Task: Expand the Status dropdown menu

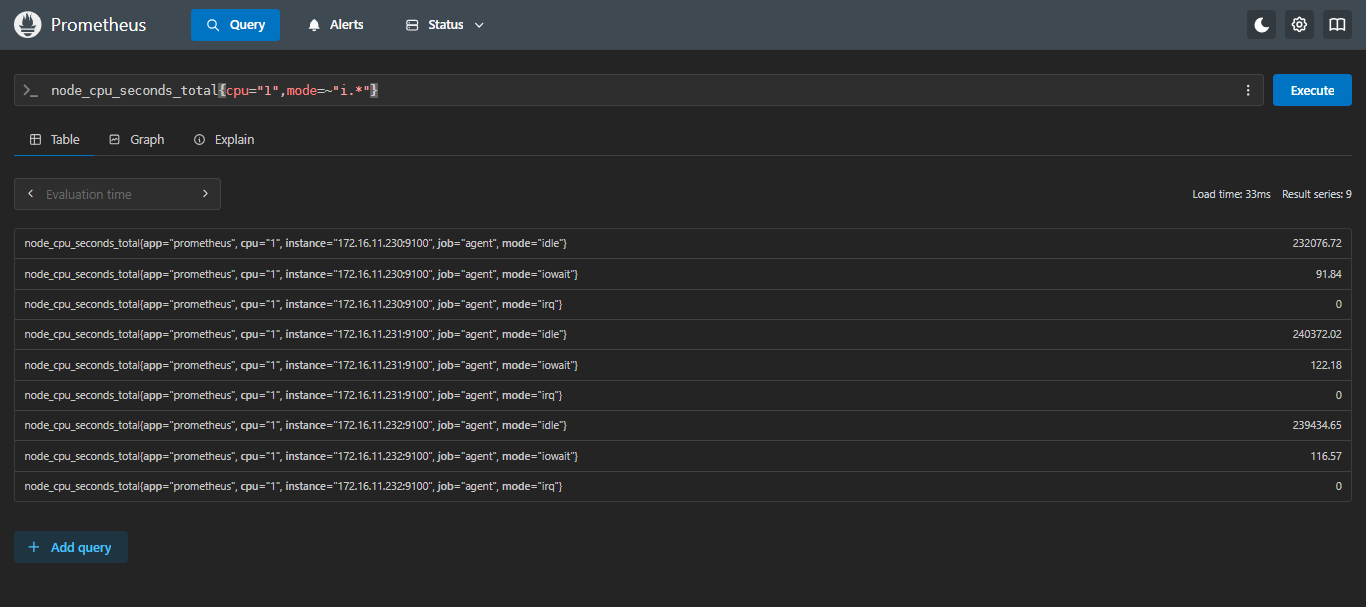Action: click(445, 25)
